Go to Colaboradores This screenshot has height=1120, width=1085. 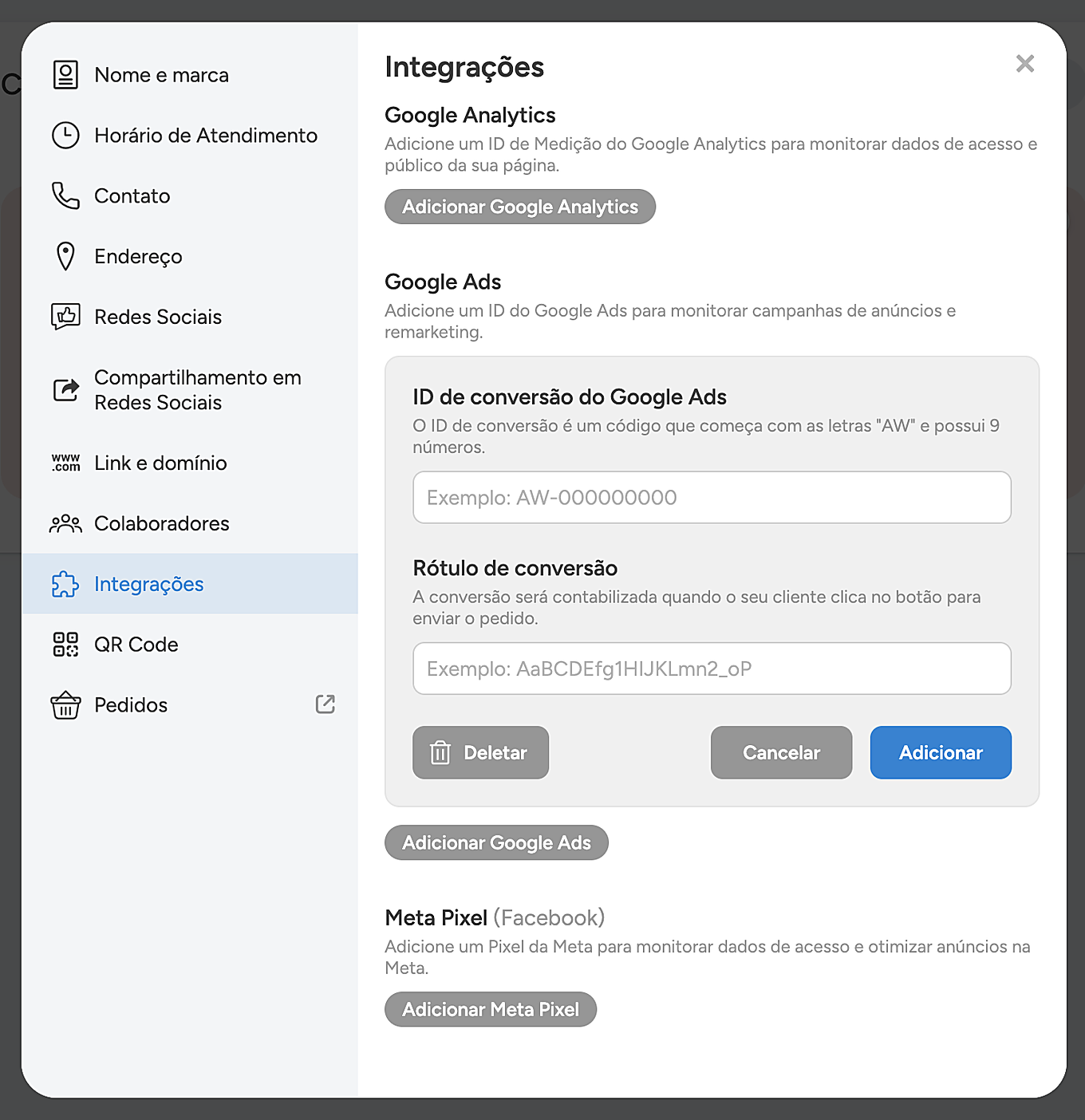190,523
